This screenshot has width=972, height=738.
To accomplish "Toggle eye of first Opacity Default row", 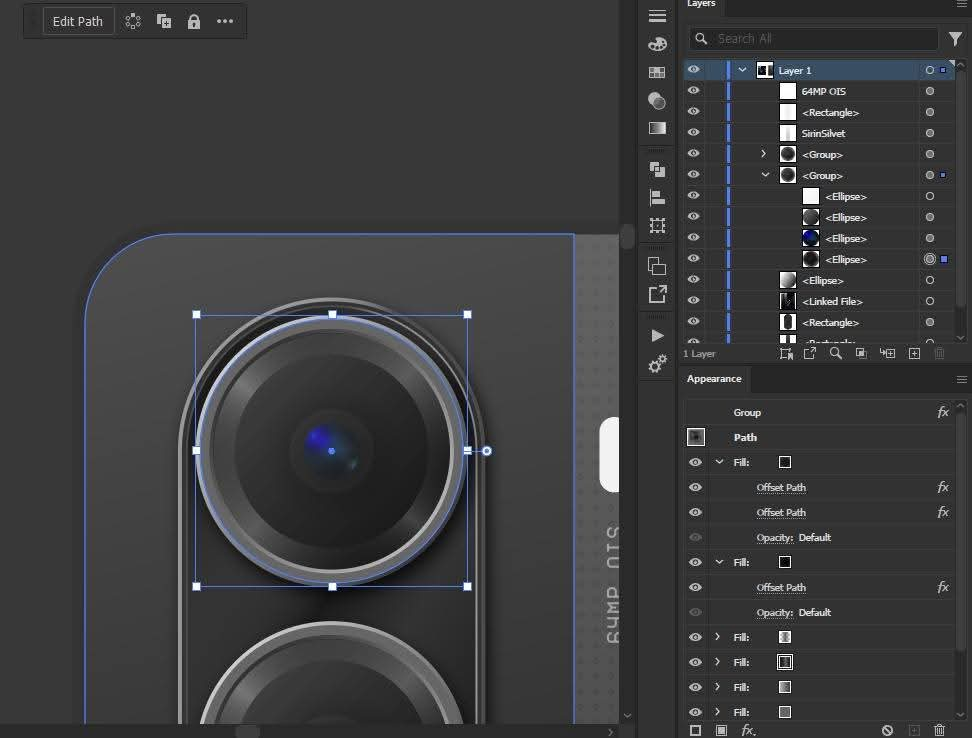I will (x=696, y=537).
